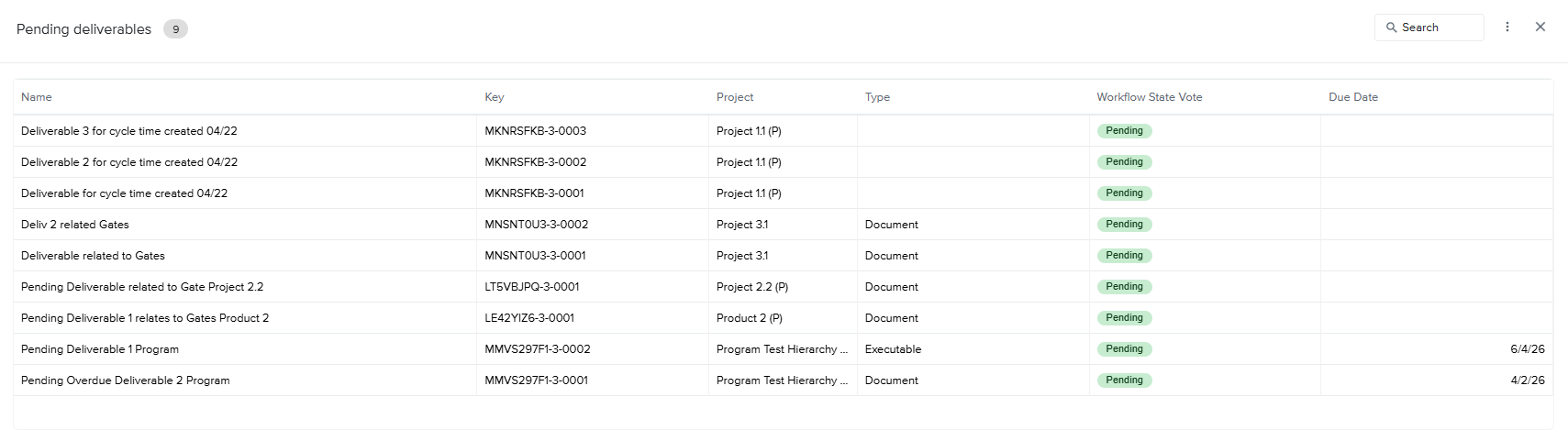Sort by Workflow State Vote header

point(1149,97)
